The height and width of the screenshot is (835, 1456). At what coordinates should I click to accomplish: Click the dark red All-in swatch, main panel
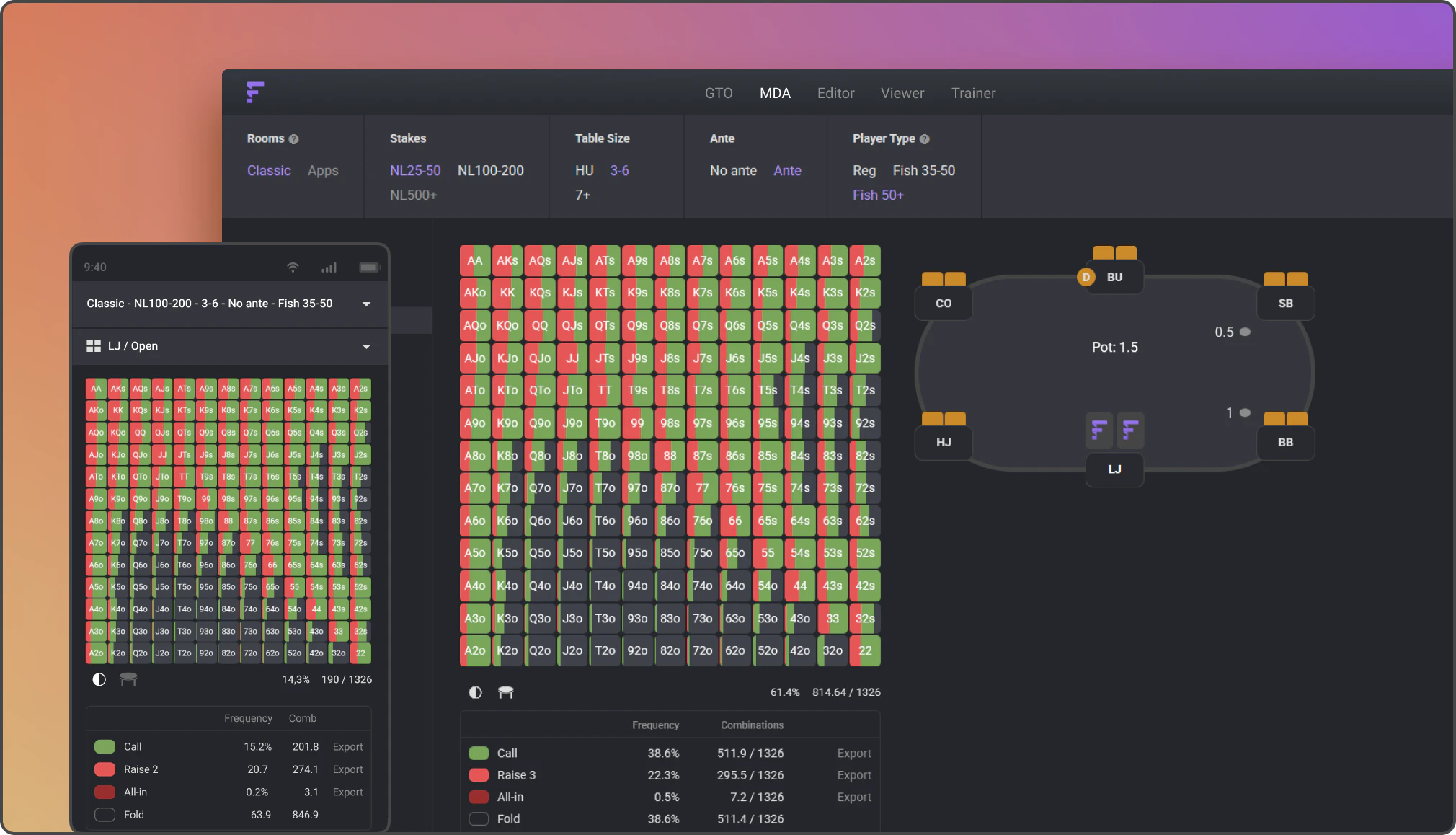(x=479, y=797)
